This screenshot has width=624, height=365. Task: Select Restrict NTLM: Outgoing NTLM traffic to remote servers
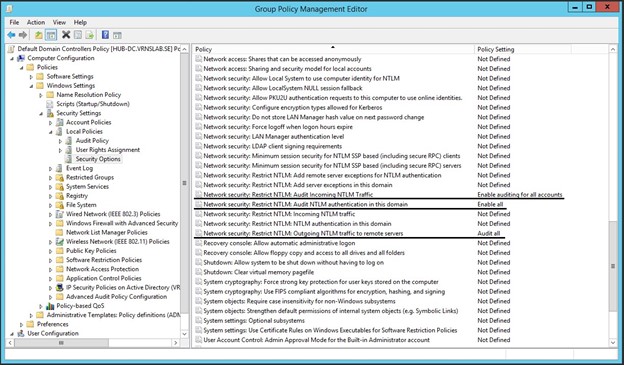pos(303,233)
